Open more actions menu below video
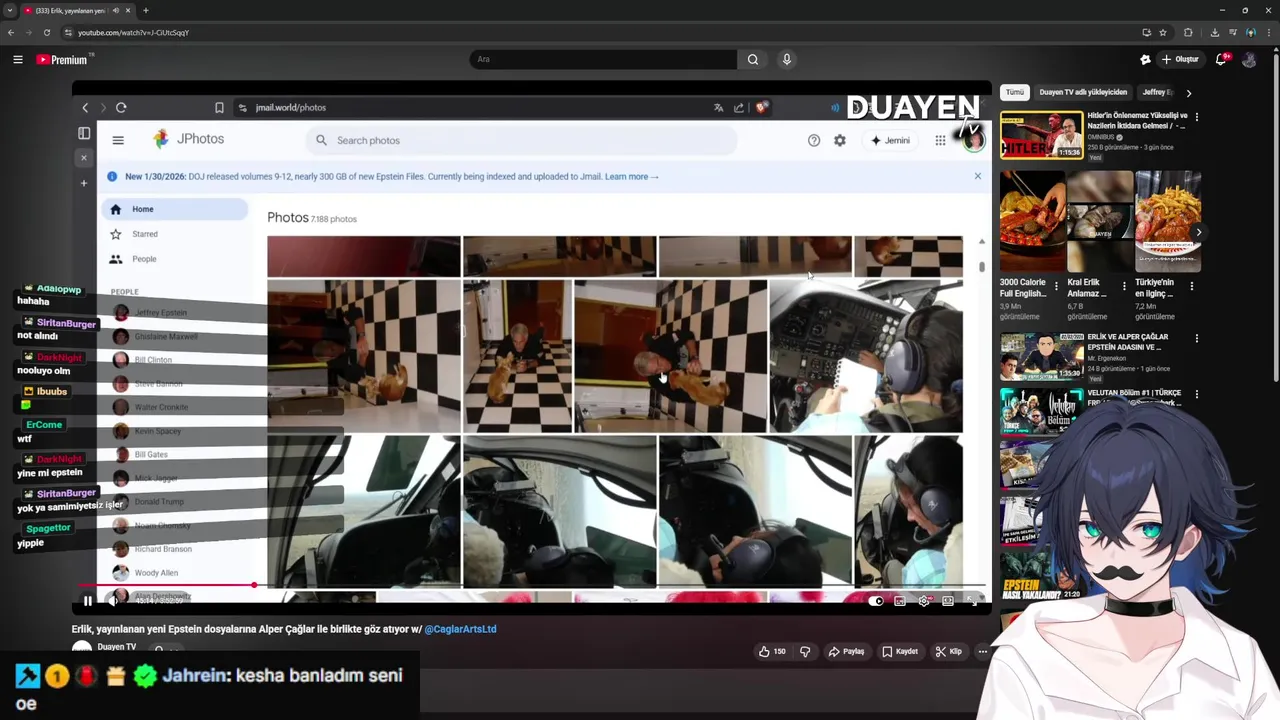The width and height of the screenshot is (1280, 720). coord(982,651)
